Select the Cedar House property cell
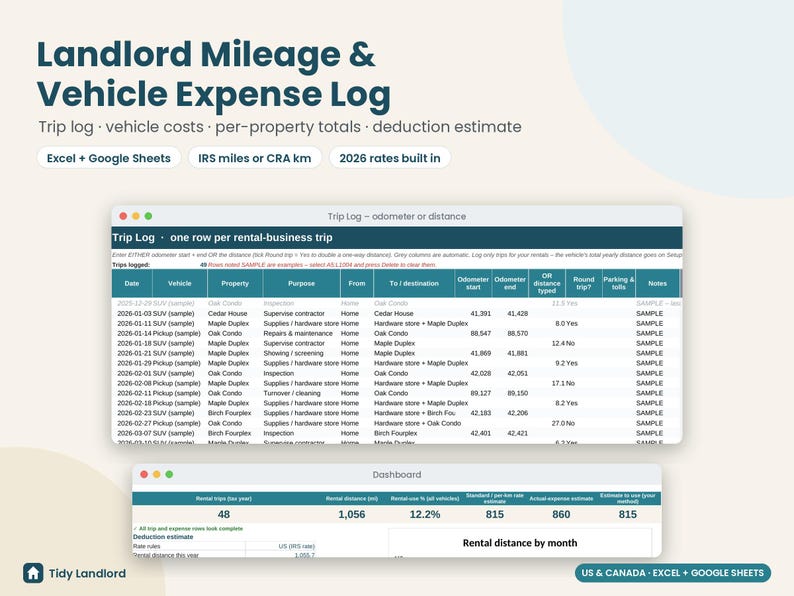Screen dimensions: 794x596 227,313
